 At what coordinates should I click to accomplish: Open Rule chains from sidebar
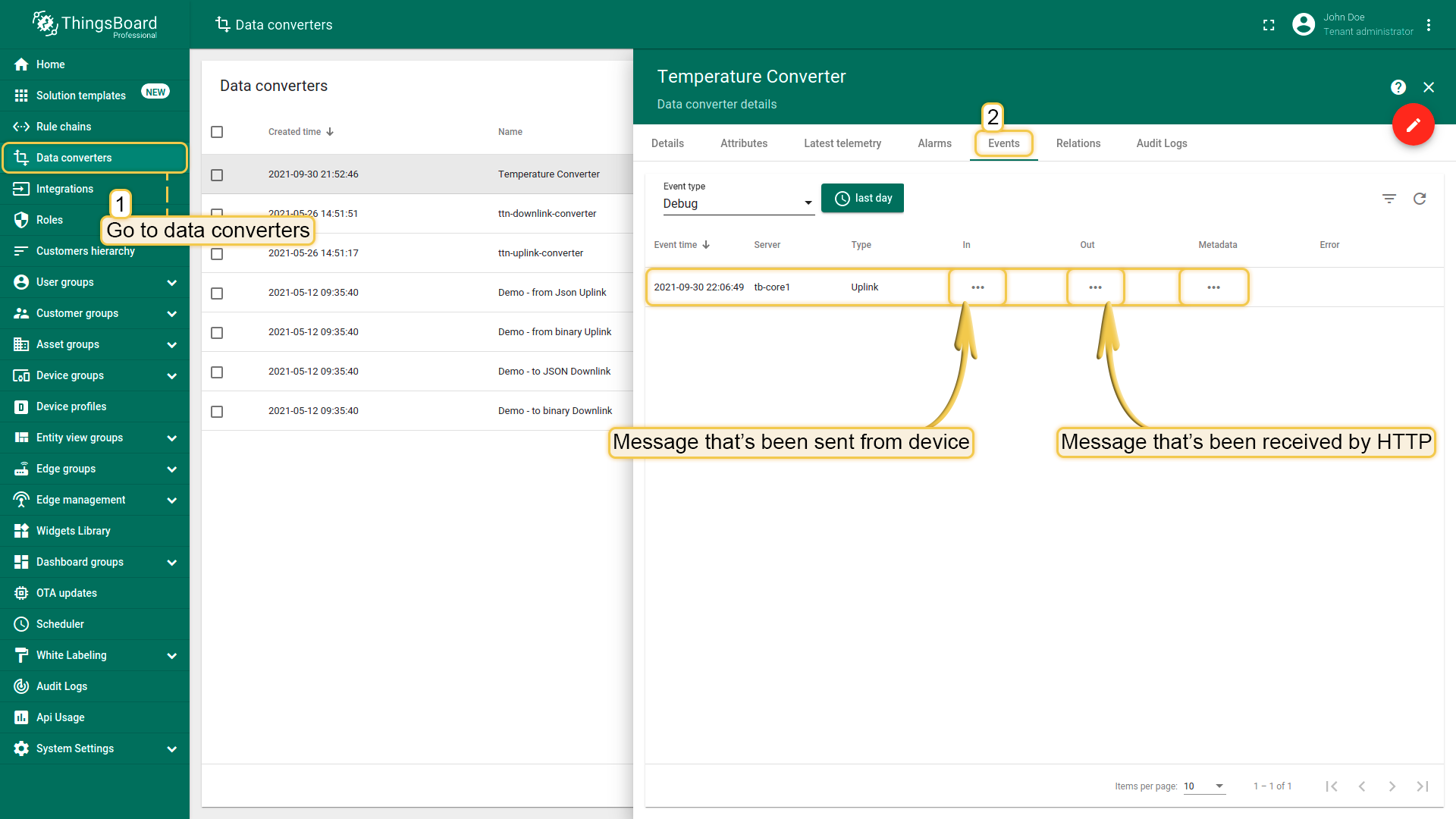[x=64, y=127]
